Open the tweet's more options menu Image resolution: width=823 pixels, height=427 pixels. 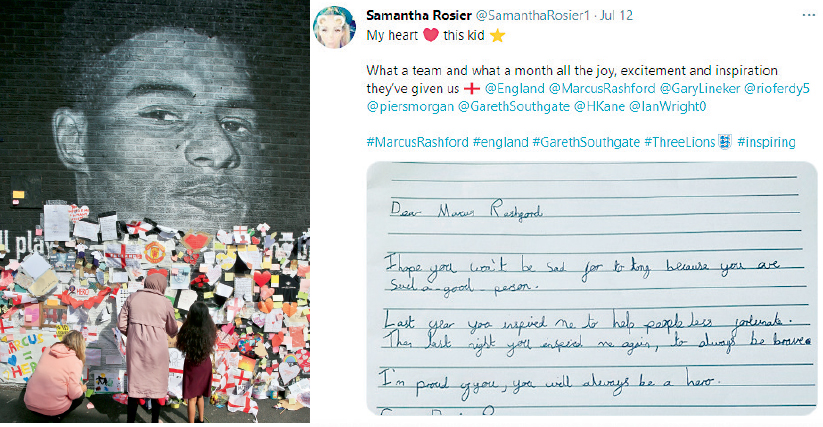[x=807, y=16]
